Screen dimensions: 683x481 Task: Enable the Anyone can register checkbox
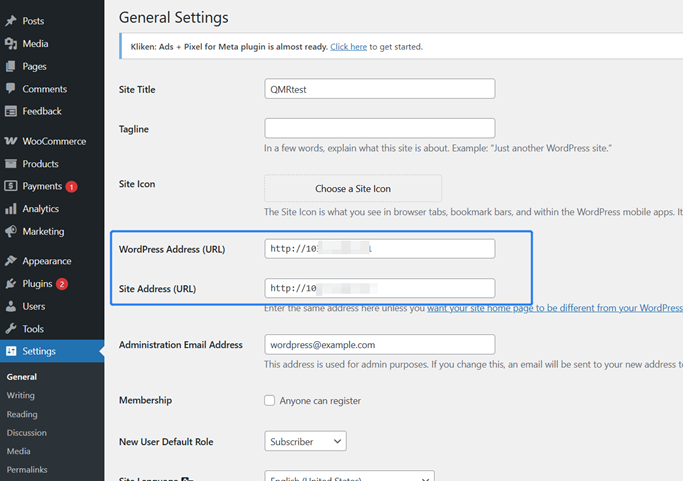(x=269, y=400)
